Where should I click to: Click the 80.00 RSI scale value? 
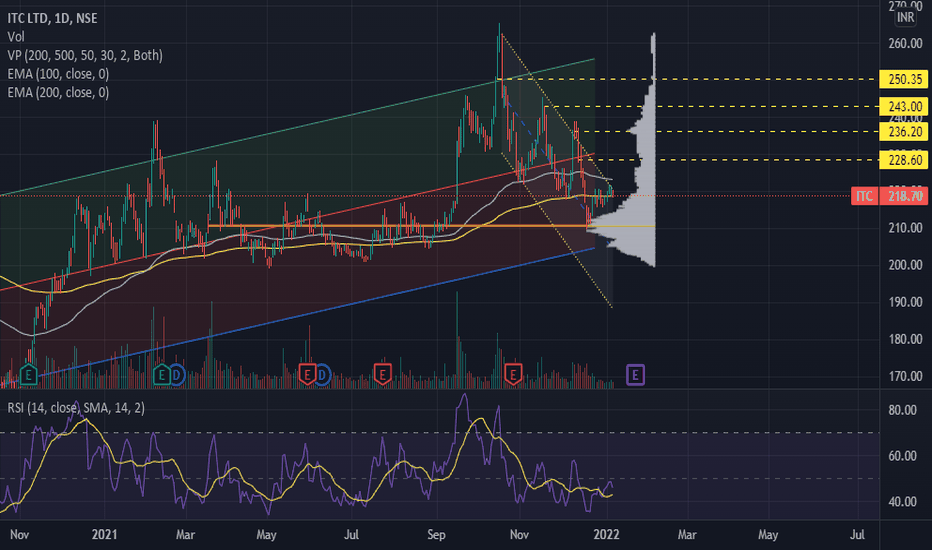902,410
